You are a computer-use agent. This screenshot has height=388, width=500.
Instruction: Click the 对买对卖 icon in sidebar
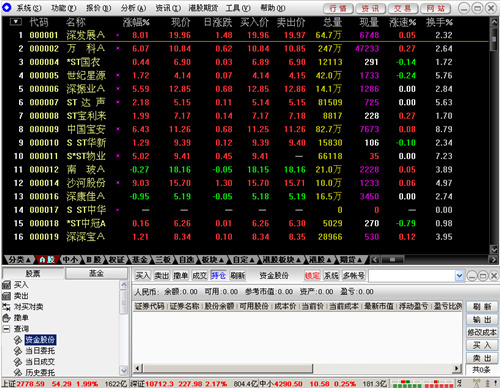[x=6, y=307]
